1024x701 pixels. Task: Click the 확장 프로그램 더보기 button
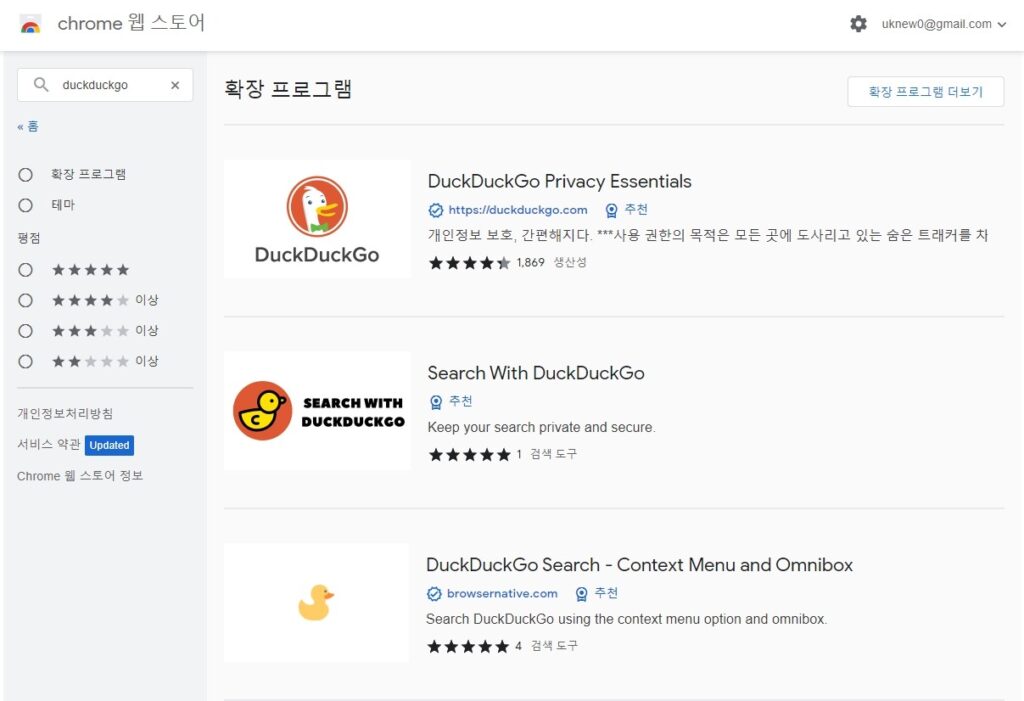[x=925, y=91]
